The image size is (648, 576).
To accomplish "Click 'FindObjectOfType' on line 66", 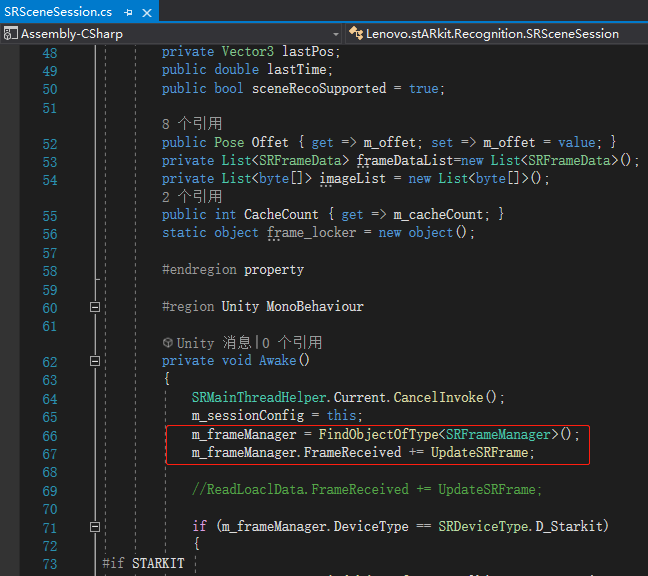I will [379, 435].
